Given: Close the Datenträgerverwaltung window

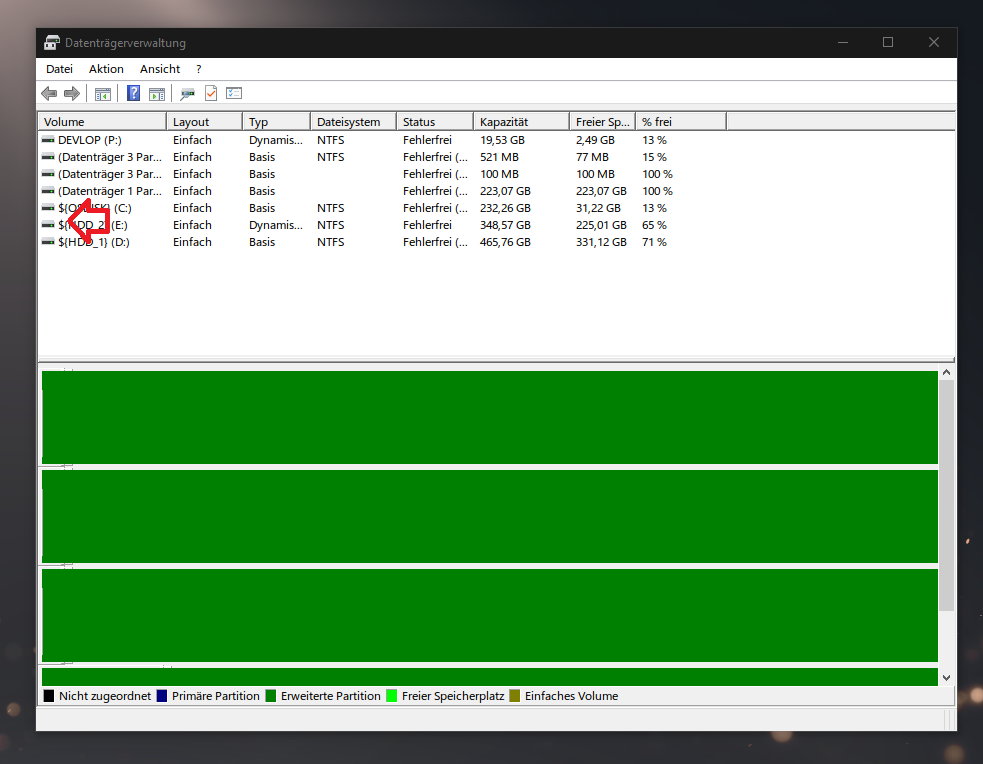Looking at the screenshot, I should (x=933, y=42).
